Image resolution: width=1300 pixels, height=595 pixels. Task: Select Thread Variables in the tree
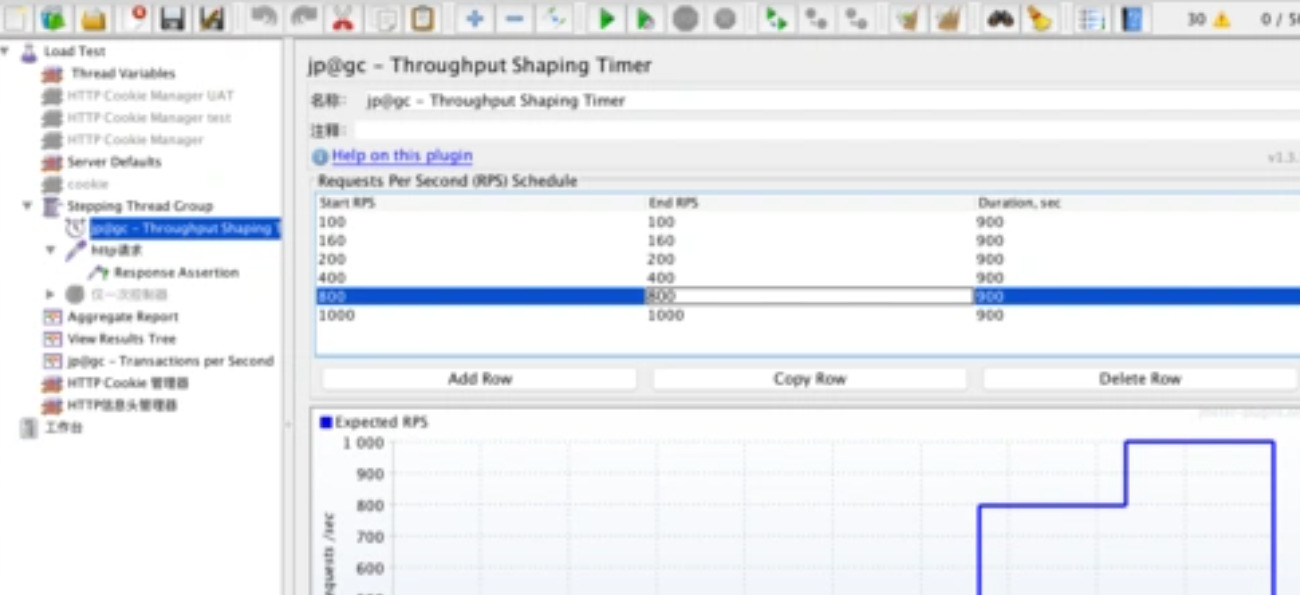[123, 73]
